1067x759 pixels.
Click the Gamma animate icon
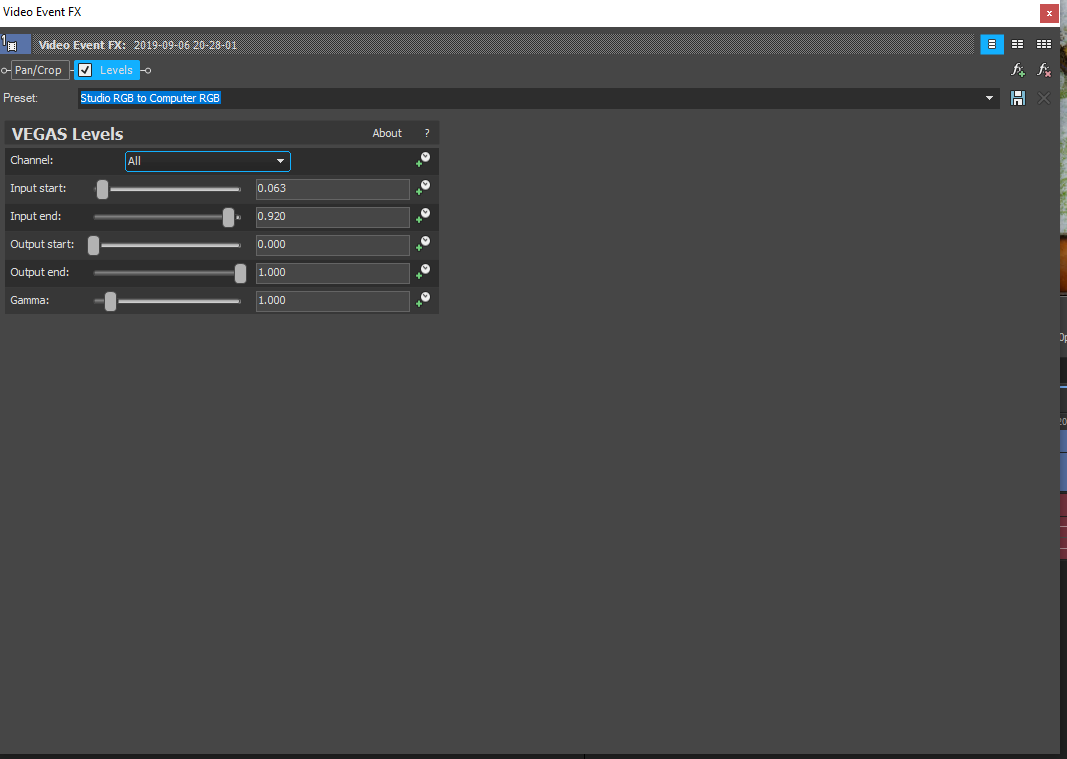coord(423,300)
